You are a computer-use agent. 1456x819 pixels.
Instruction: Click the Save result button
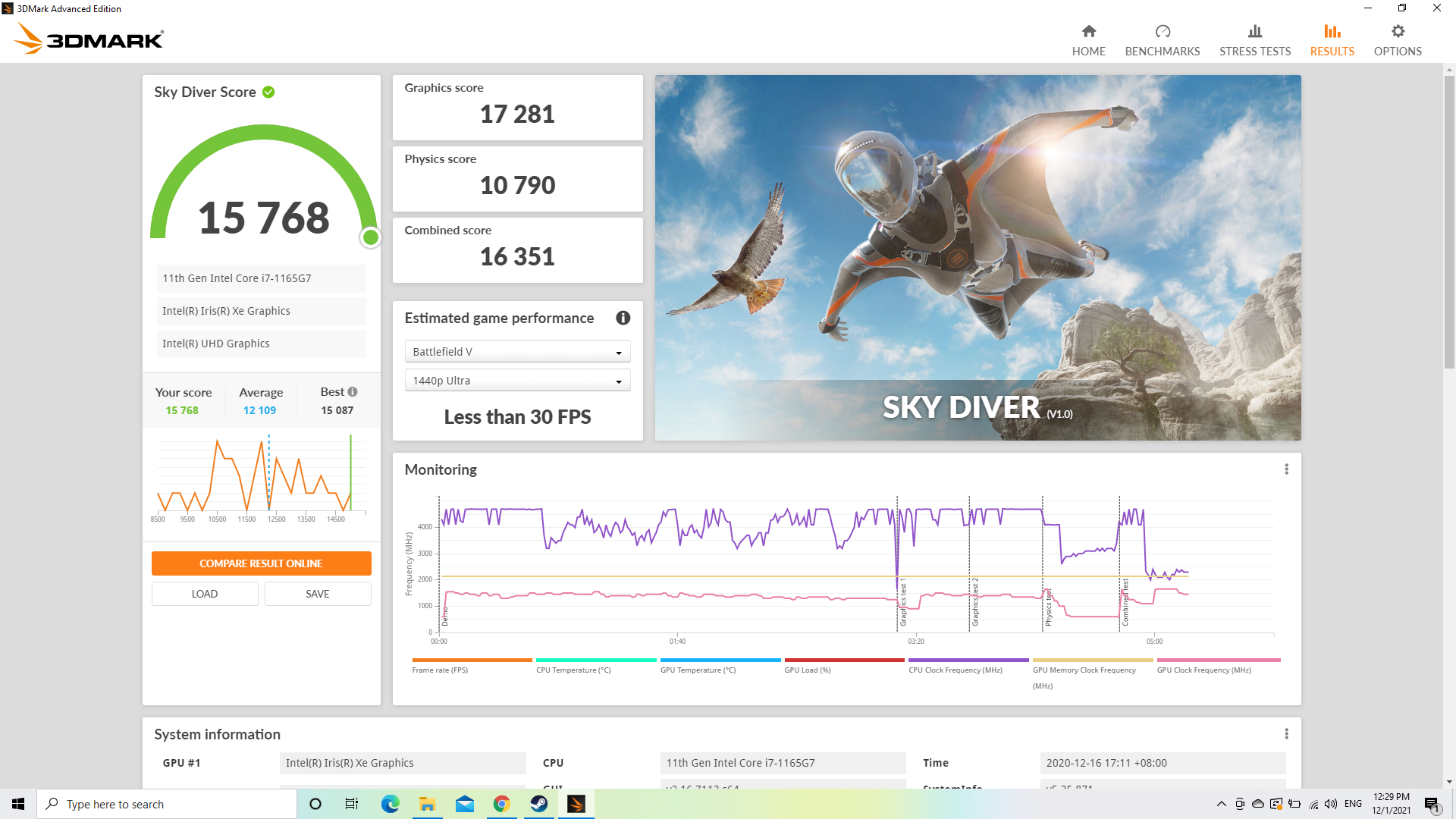317,594
